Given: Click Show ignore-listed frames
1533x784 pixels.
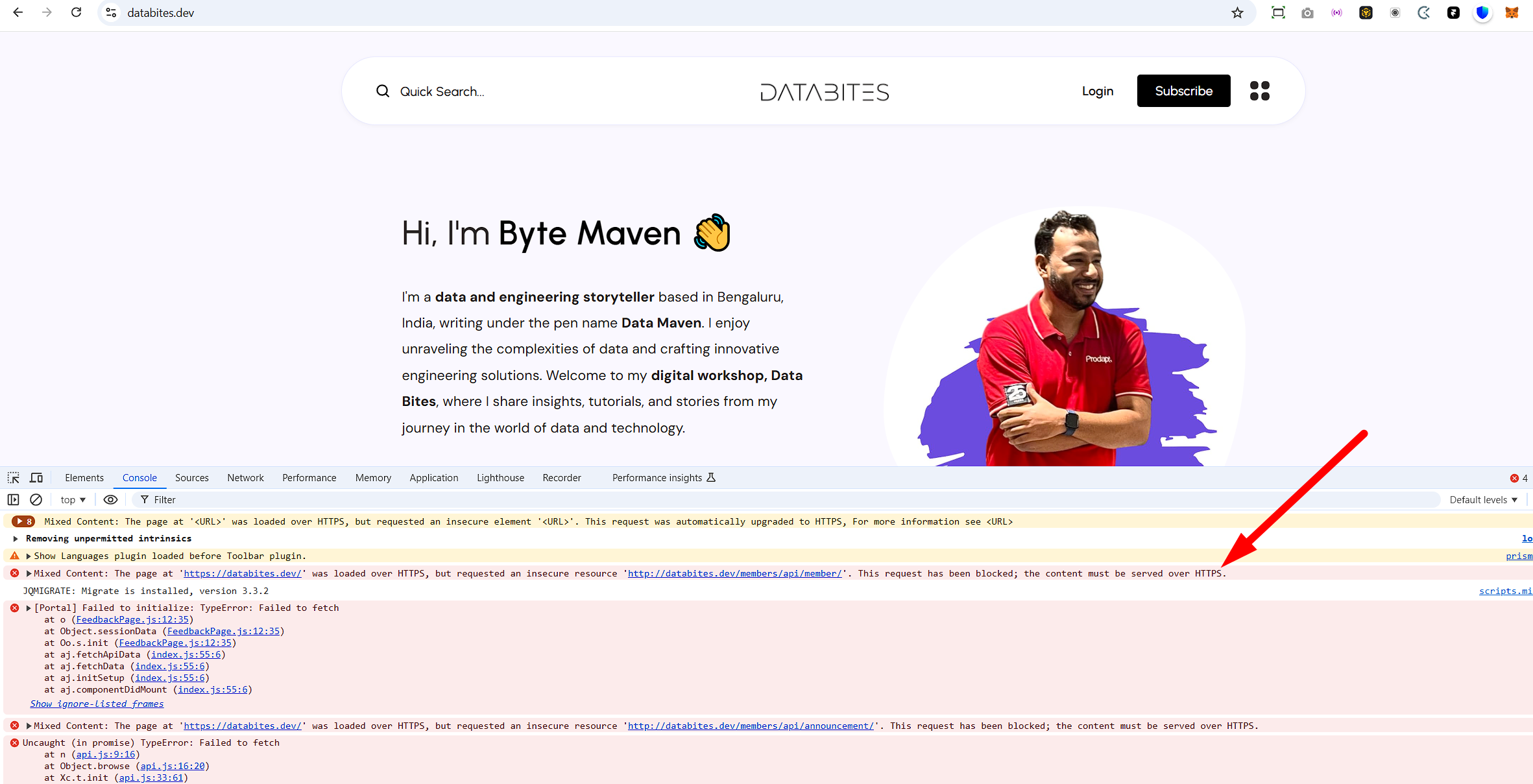Looking at the screenshot, I should (x=97, y=704).
